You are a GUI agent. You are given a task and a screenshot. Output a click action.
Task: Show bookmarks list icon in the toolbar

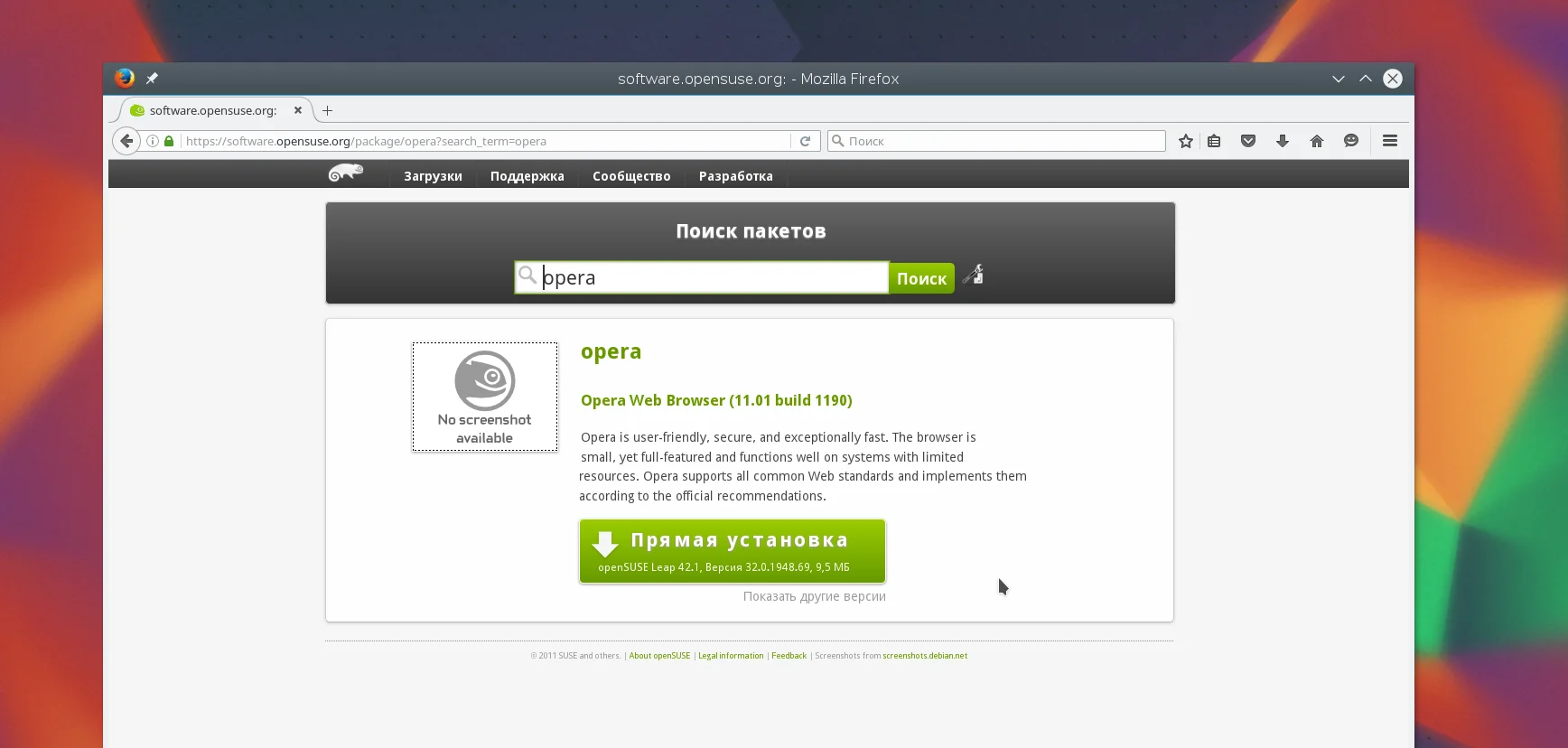coord(1214,141)
